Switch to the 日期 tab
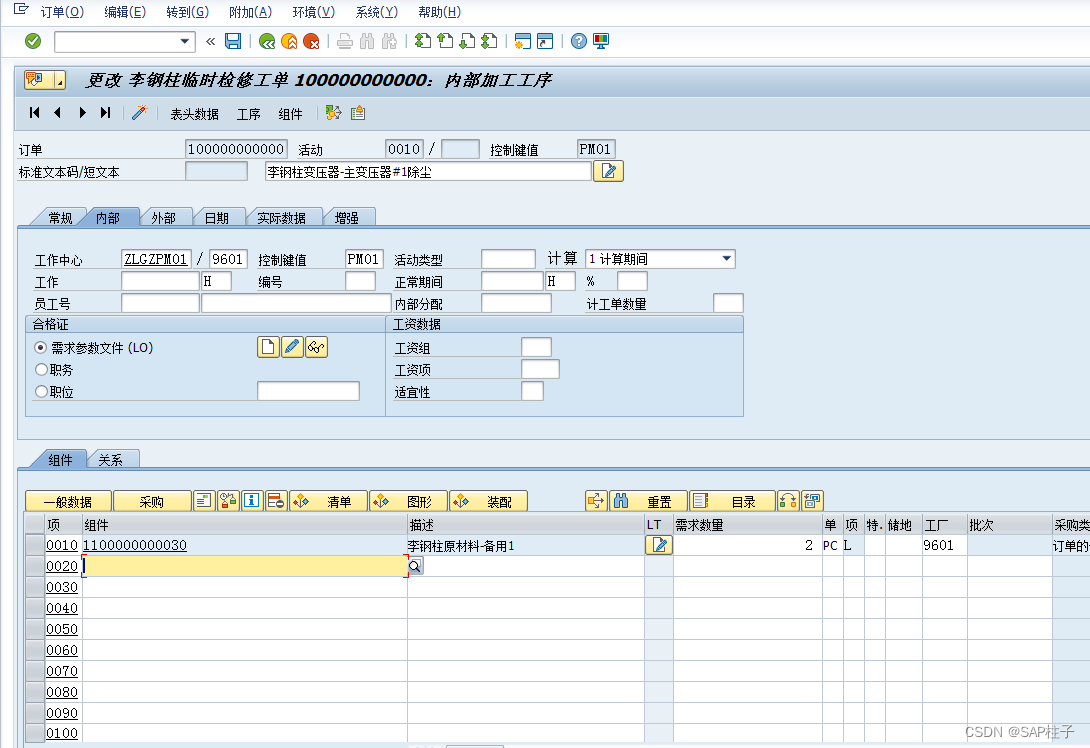 tap(217, 218)
